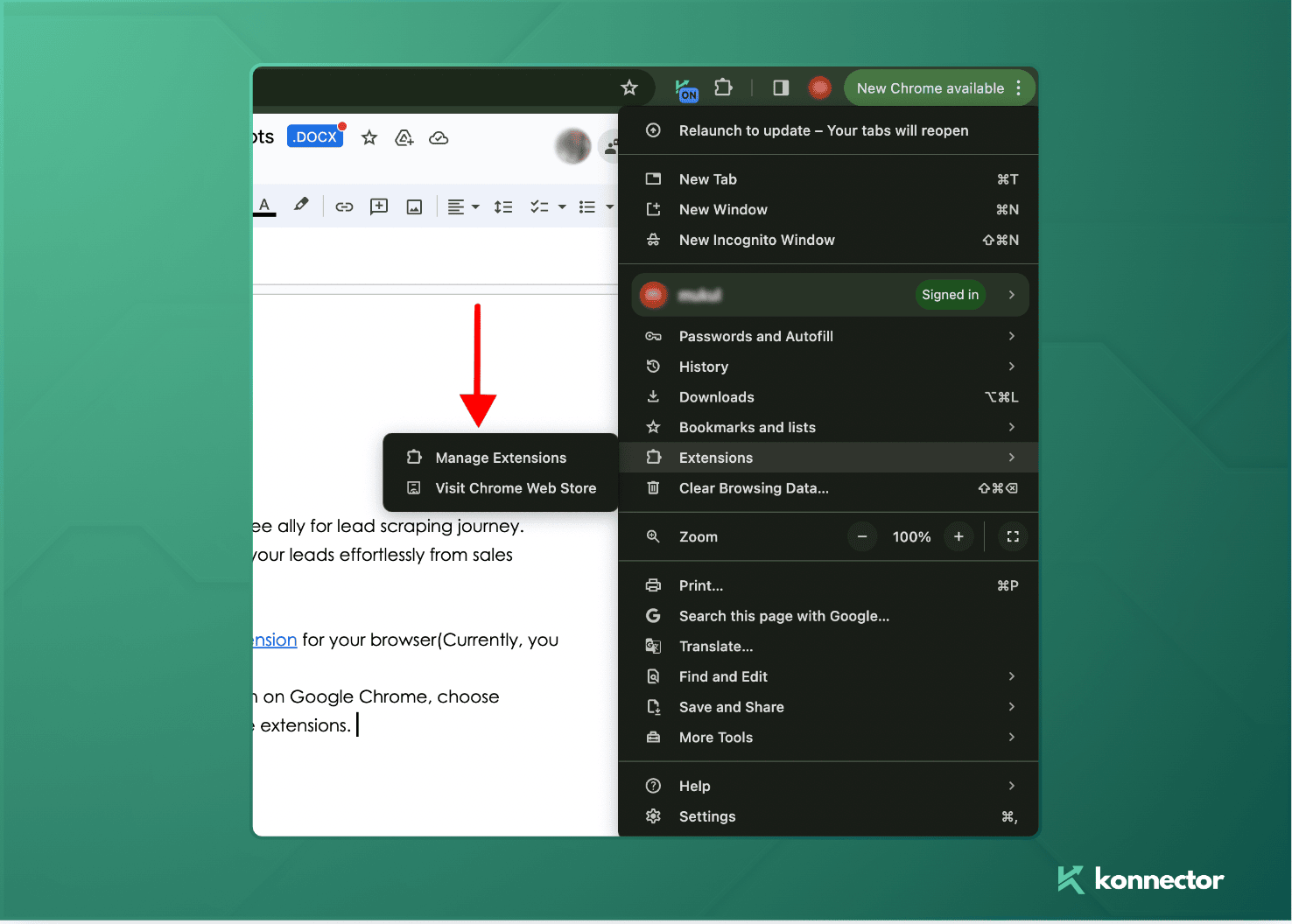This screenshot has width=1292, height=924.
Task: Click the line spacing icon
Action: coord(503,206)
